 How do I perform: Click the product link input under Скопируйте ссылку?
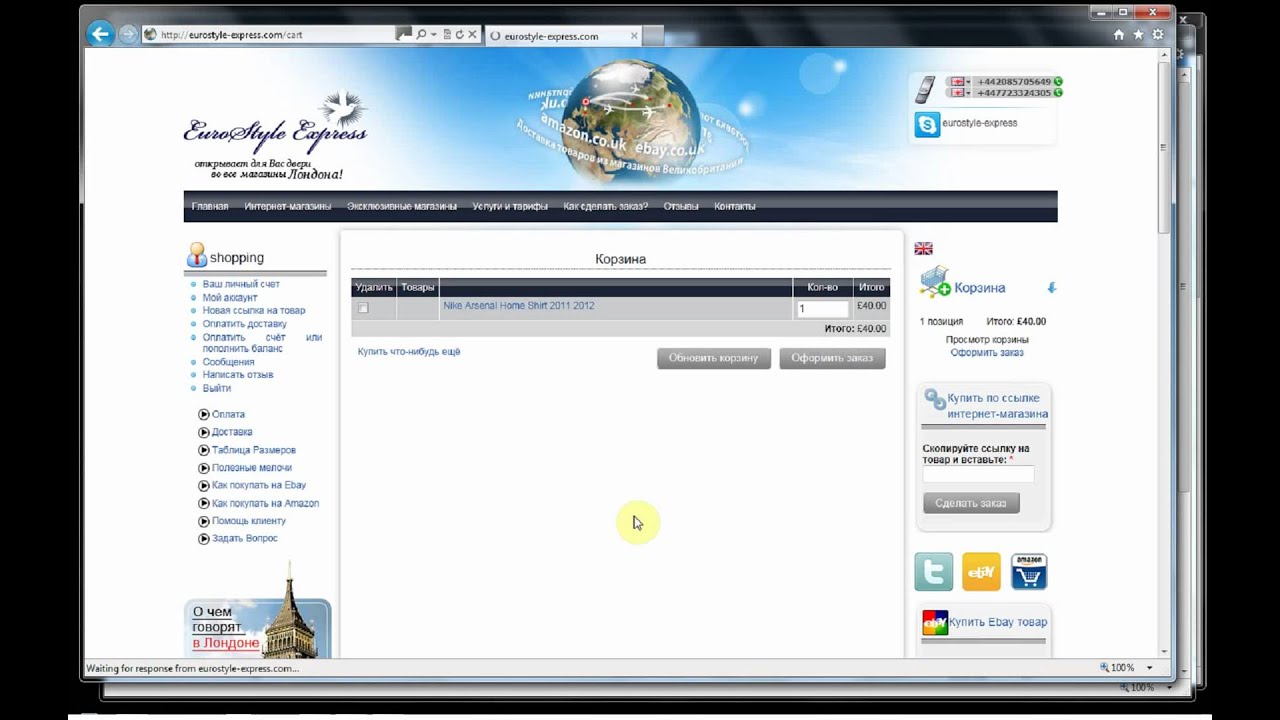[x=978, y=474]
